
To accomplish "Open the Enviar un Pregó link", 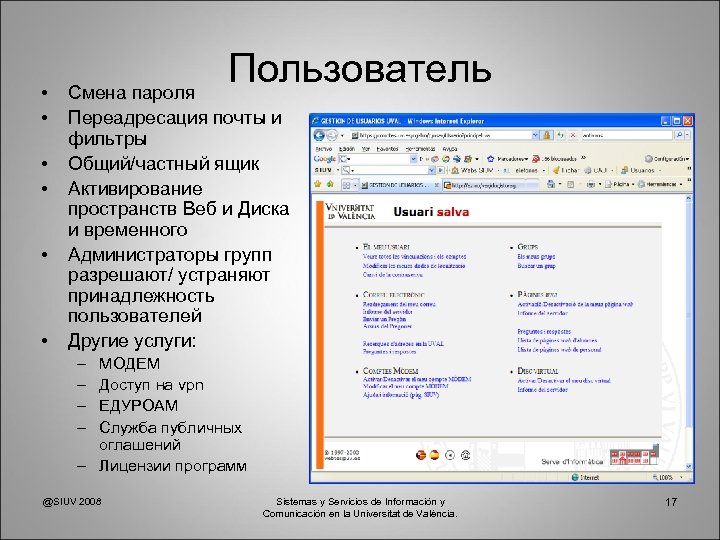I will click(384, 319).
